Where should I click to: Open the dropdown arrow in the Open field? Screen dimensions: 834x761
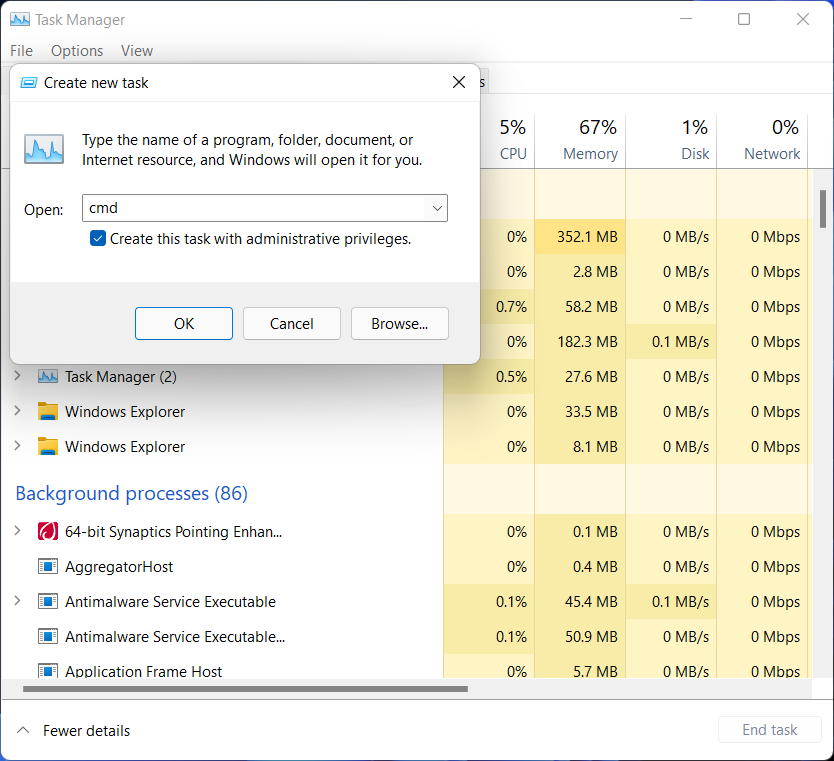click(x=437, y=208)
